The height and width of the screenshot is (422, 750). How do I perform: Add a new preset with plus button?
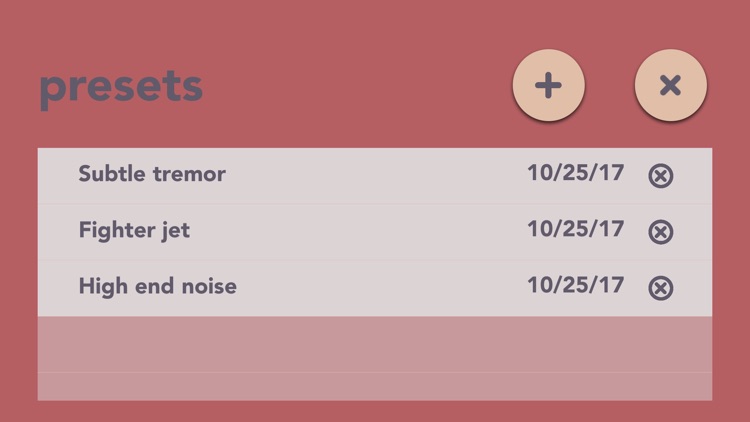click(x=548, y=85)
